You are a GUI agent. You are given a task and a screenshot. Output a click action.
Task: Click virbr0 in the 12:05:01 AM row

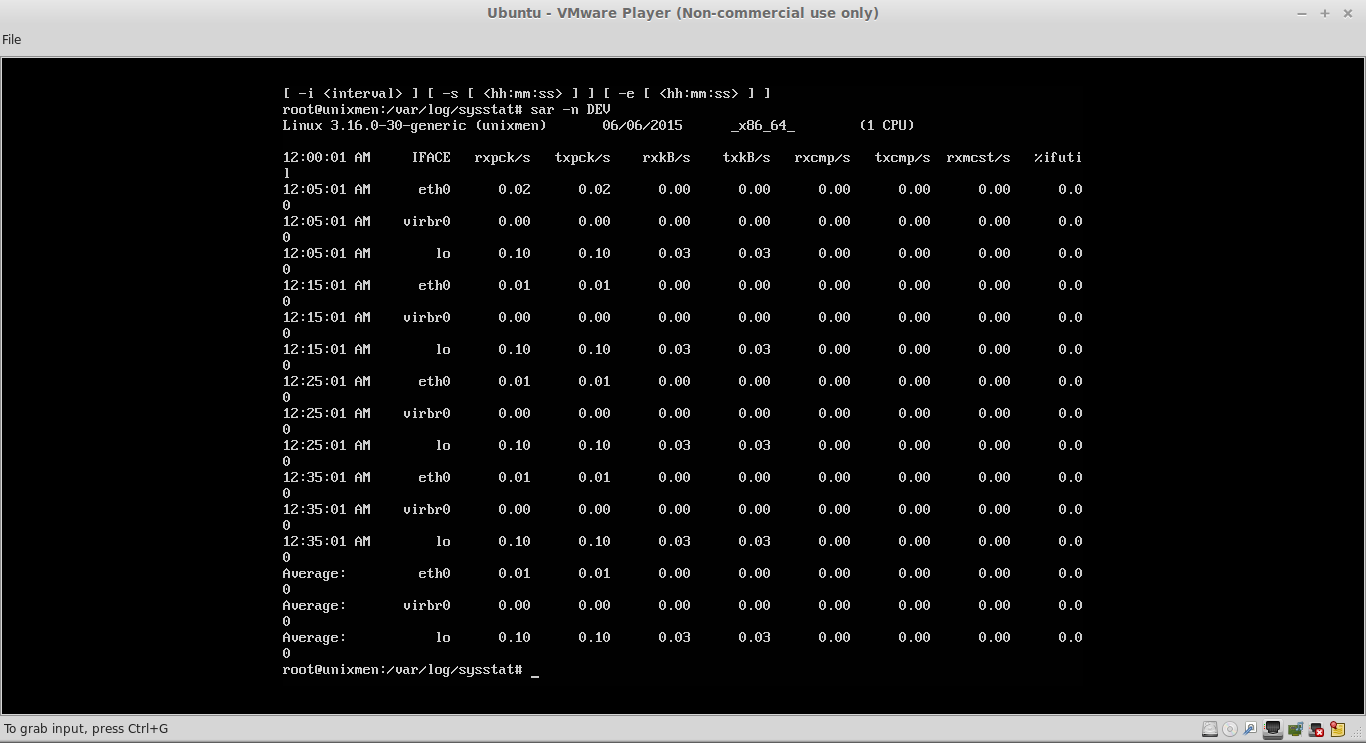click(x=427, y=221)
